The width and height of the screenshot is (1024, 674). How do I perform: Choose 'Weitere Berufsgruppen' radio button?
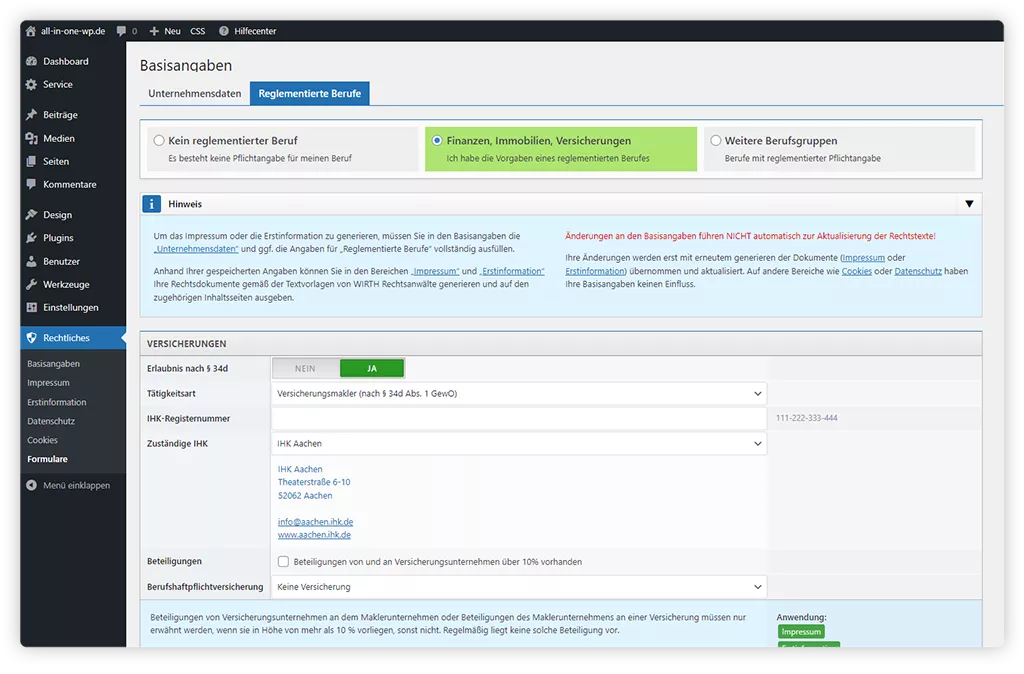pyautogui.click(x=715, y=141)
